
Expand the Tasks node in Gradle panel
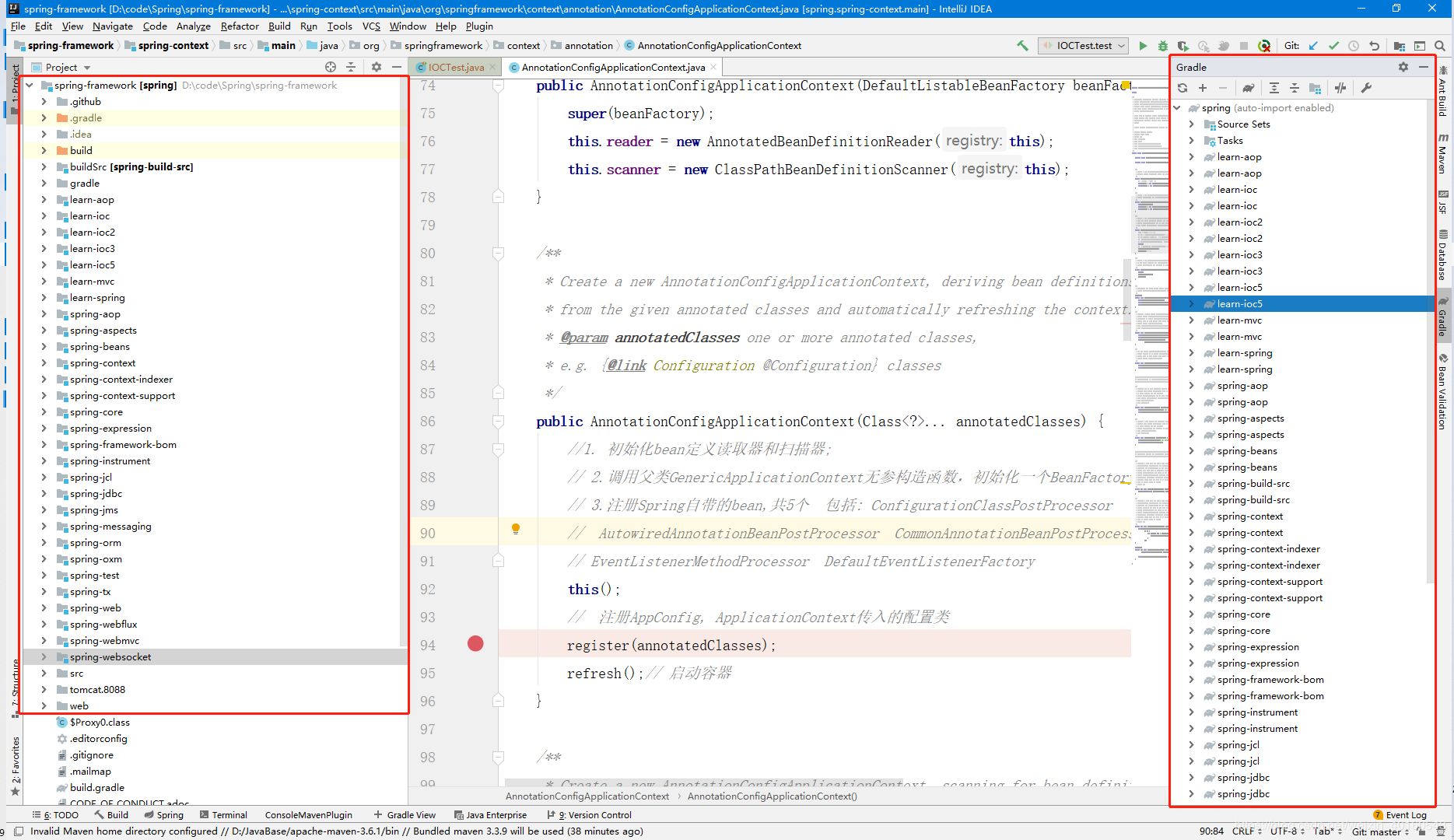[1191, 141]
